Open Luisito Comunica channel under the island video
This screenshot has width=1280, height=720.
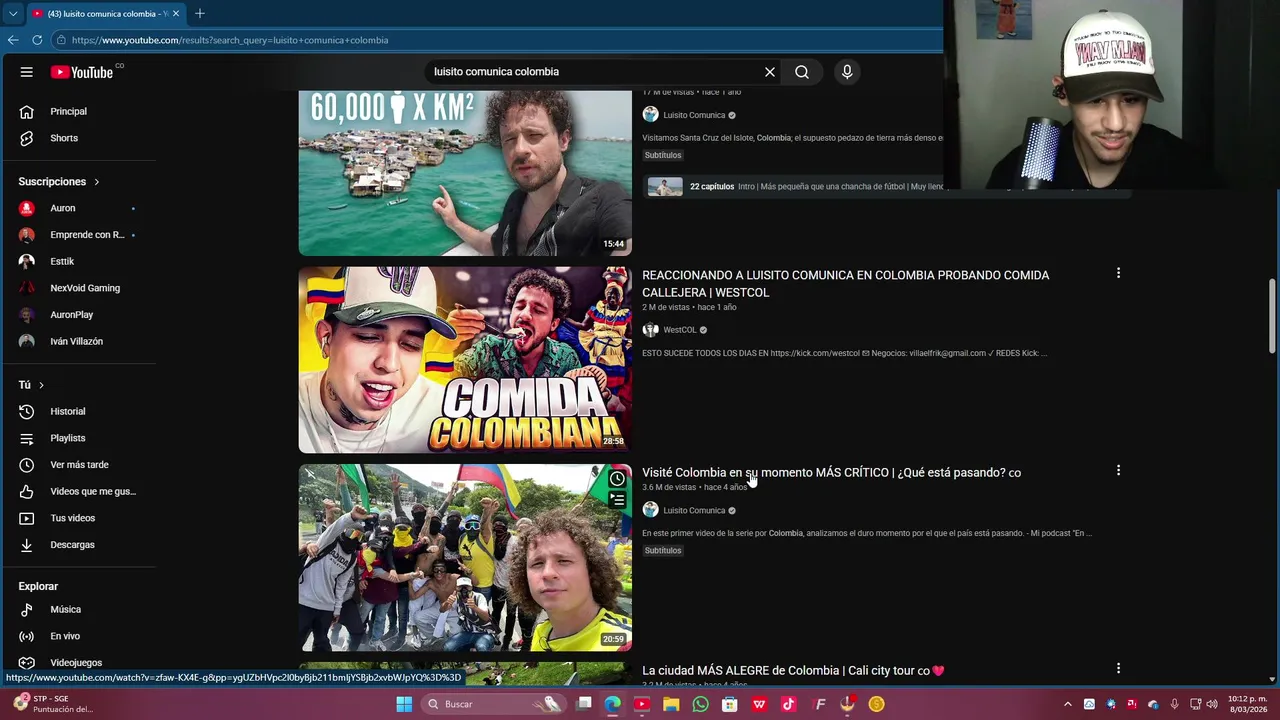694,115
